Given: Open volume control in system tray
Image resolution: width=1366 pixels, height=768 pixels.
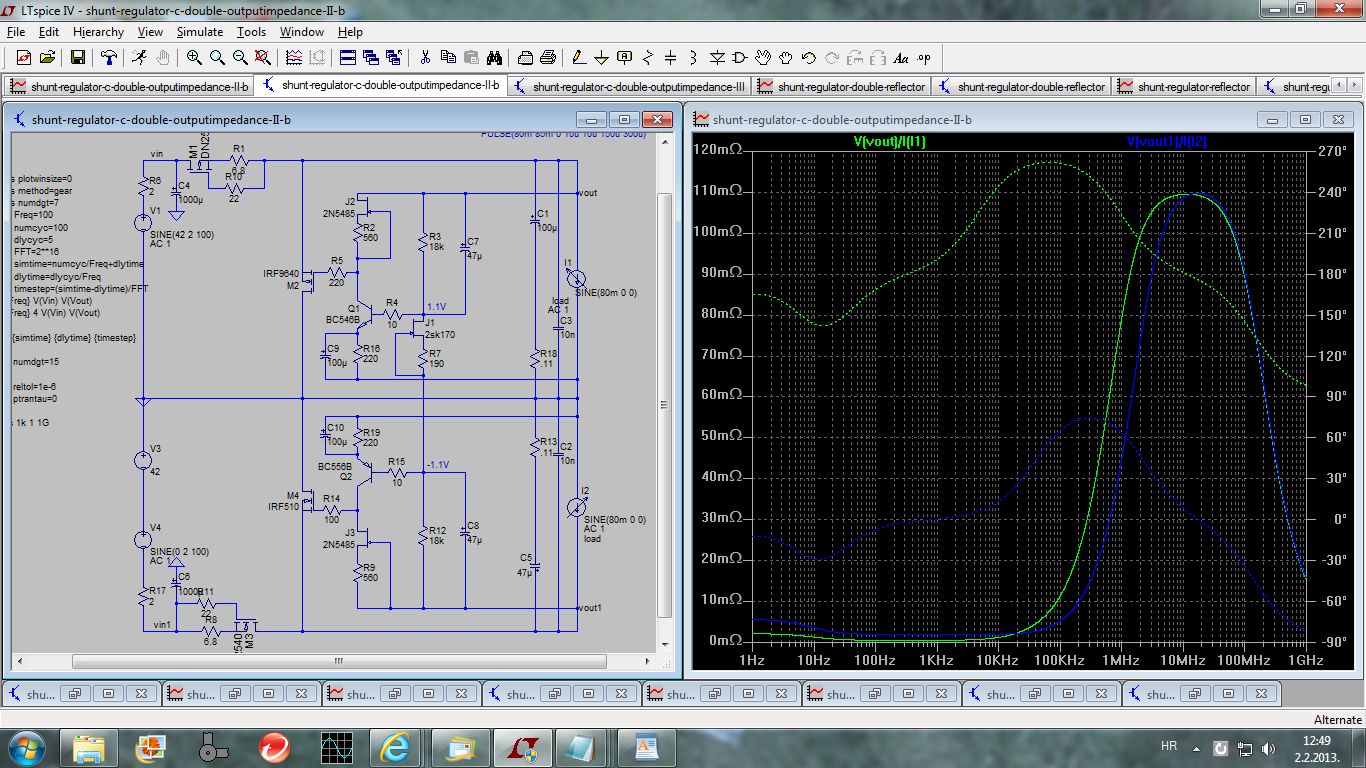Looking at the screenshot, I should [1269, 748].
